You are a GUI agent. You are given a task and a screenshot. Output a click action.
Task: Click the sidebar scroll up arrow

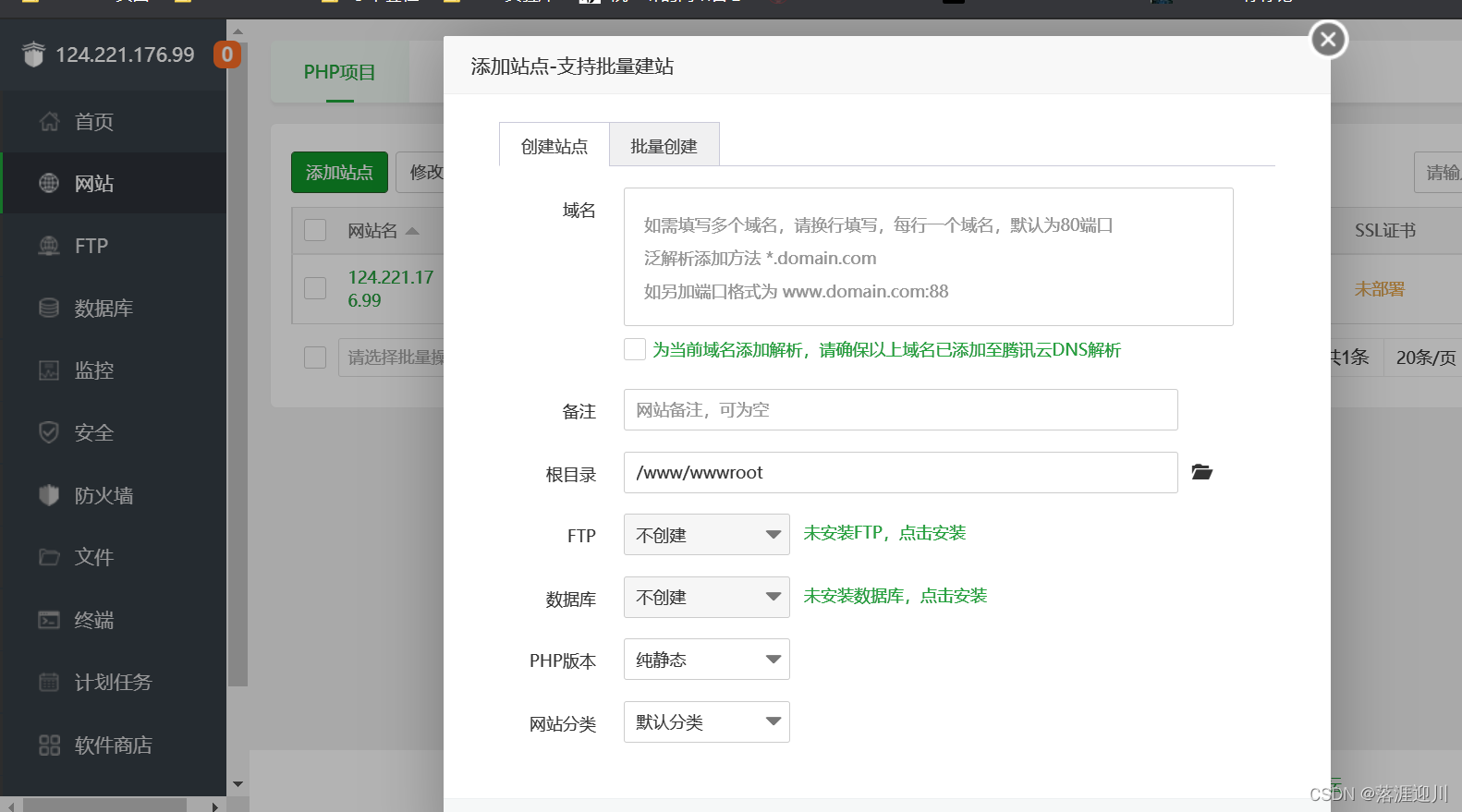coord(238,31)
